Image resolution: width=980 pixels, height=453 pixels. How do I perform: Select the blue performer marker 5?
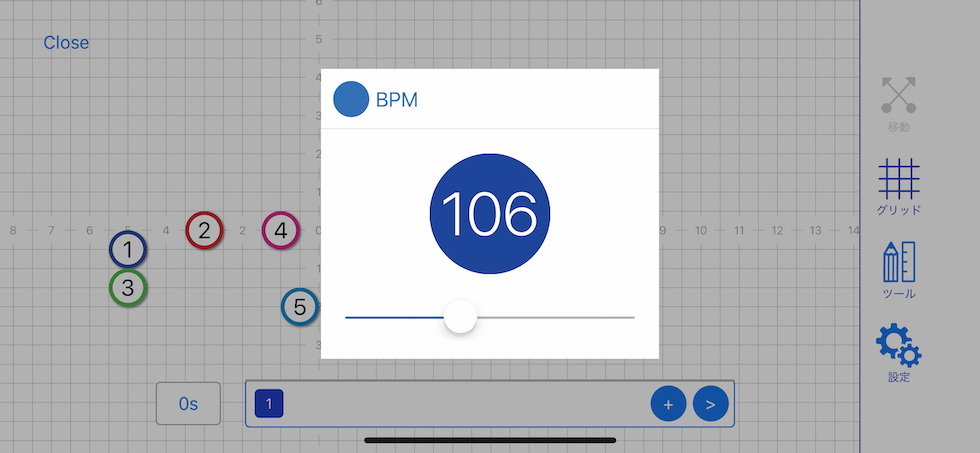pos(299,307)
